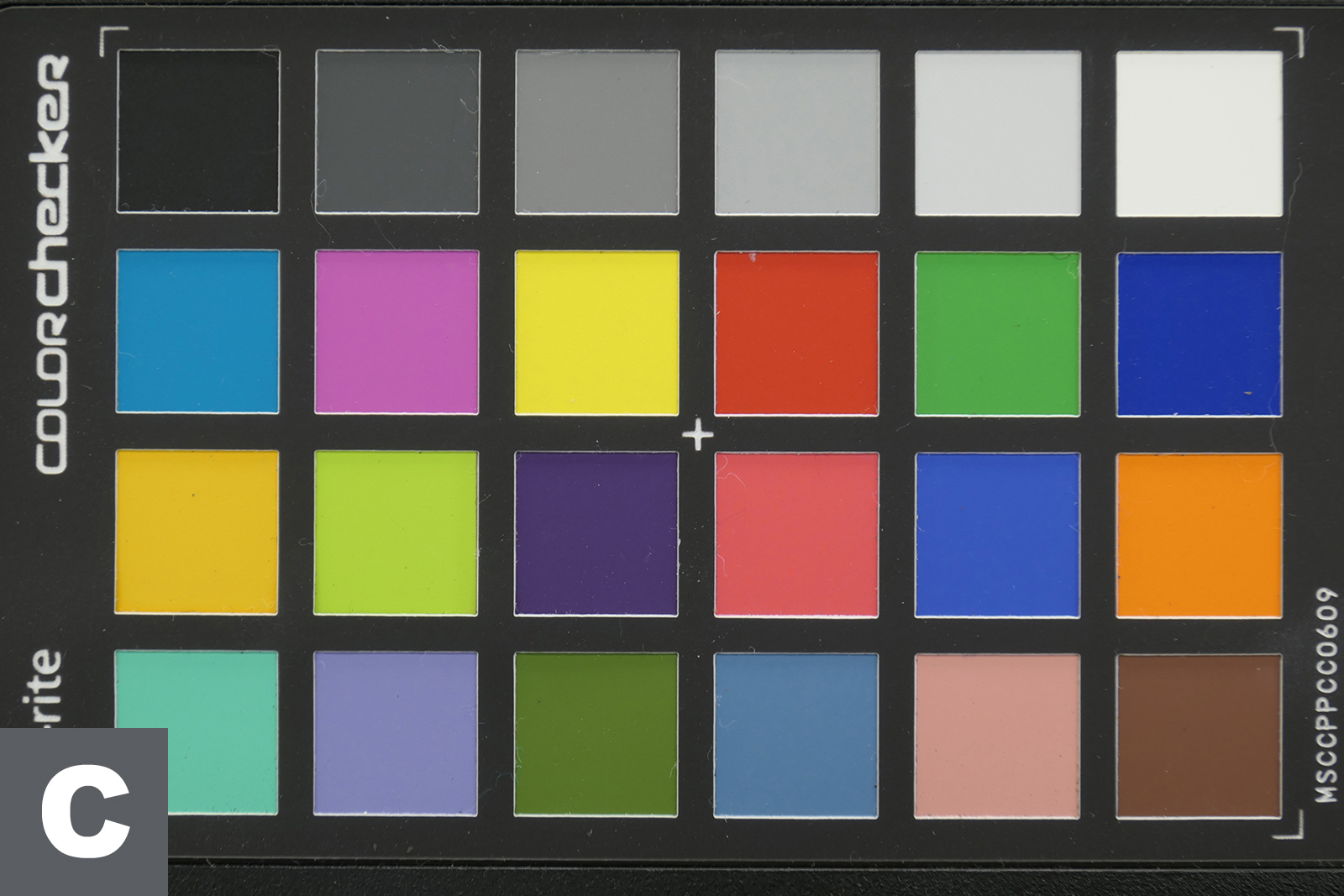
Task: Pick the dark navy blue patch
Action: point(1199,334)
